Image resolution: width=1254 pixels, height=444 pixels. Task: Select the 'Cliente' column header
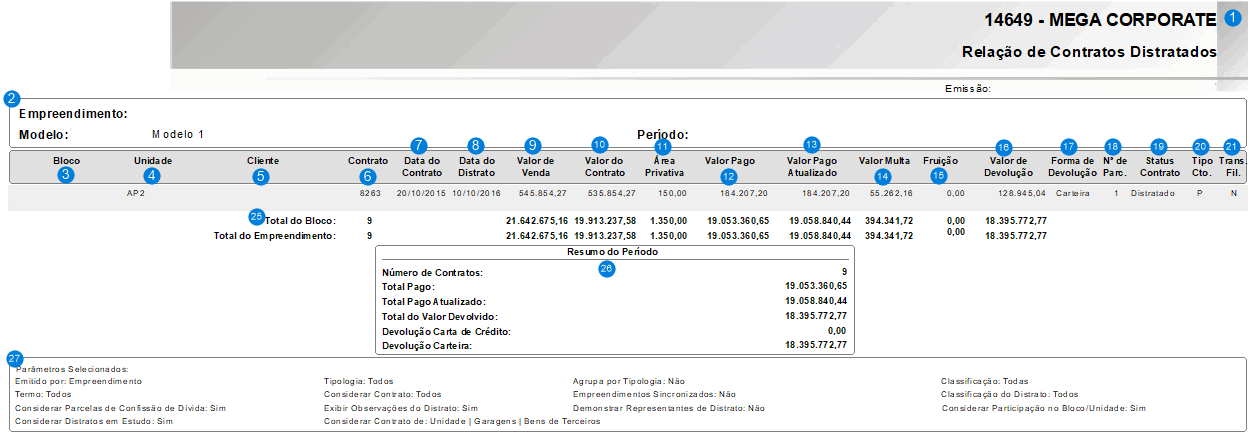[x=263, y=161]
